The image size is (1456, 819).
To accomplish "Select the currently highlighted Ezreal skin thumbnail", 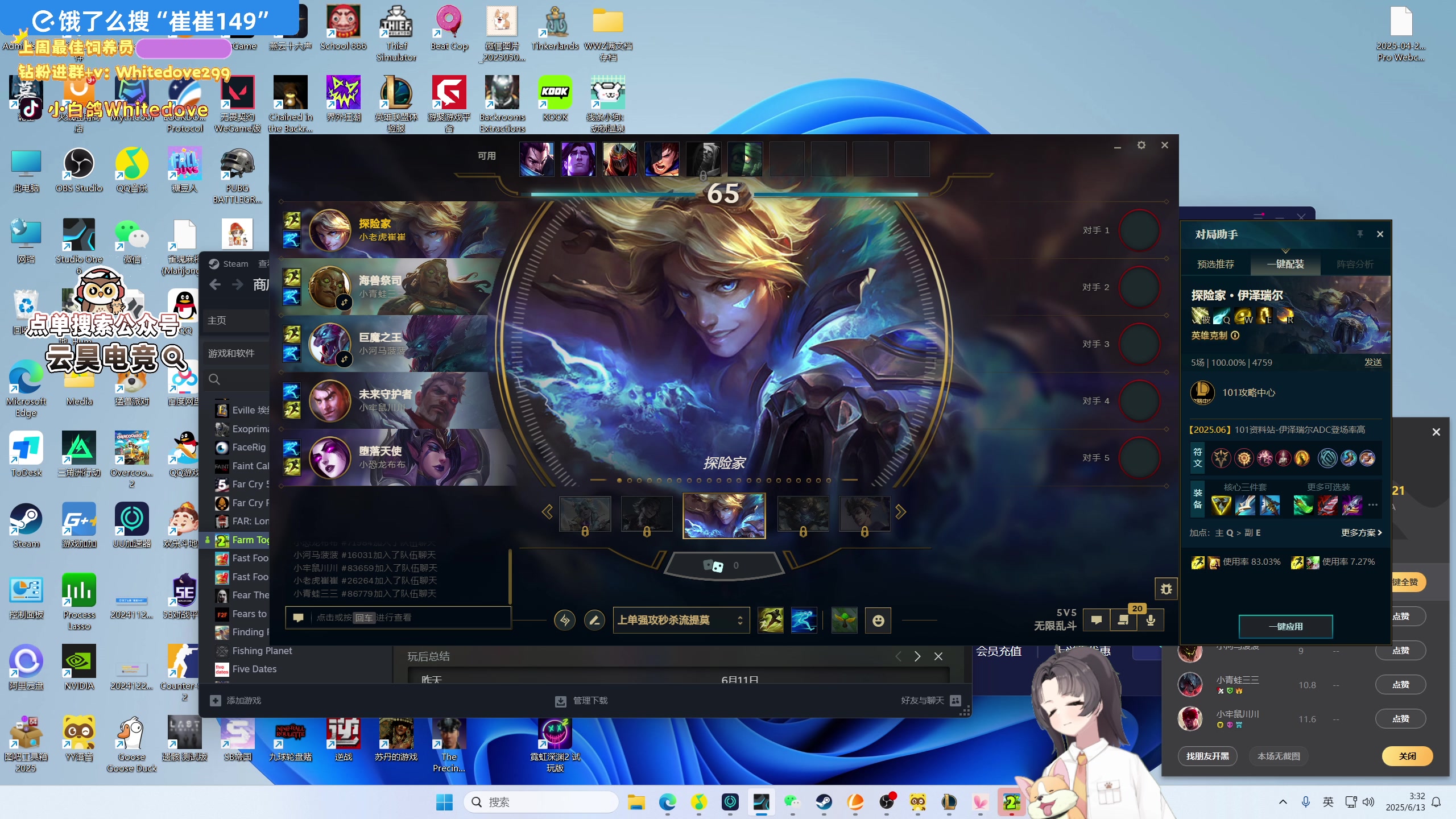I will point(723,515).
